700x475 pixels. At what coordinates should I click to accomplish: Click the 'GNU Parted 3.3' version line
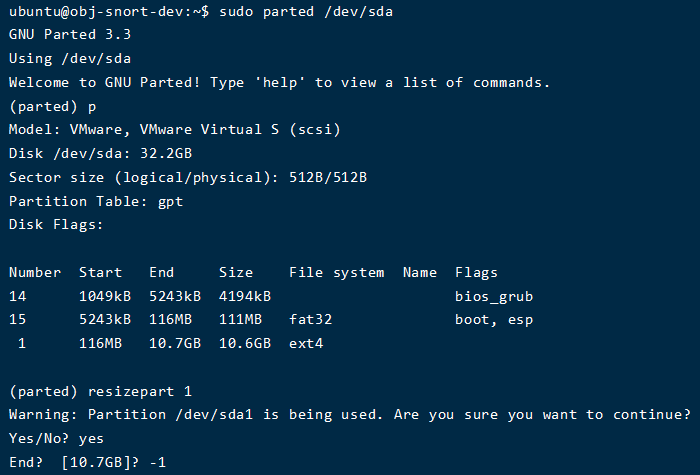(70, 34)
